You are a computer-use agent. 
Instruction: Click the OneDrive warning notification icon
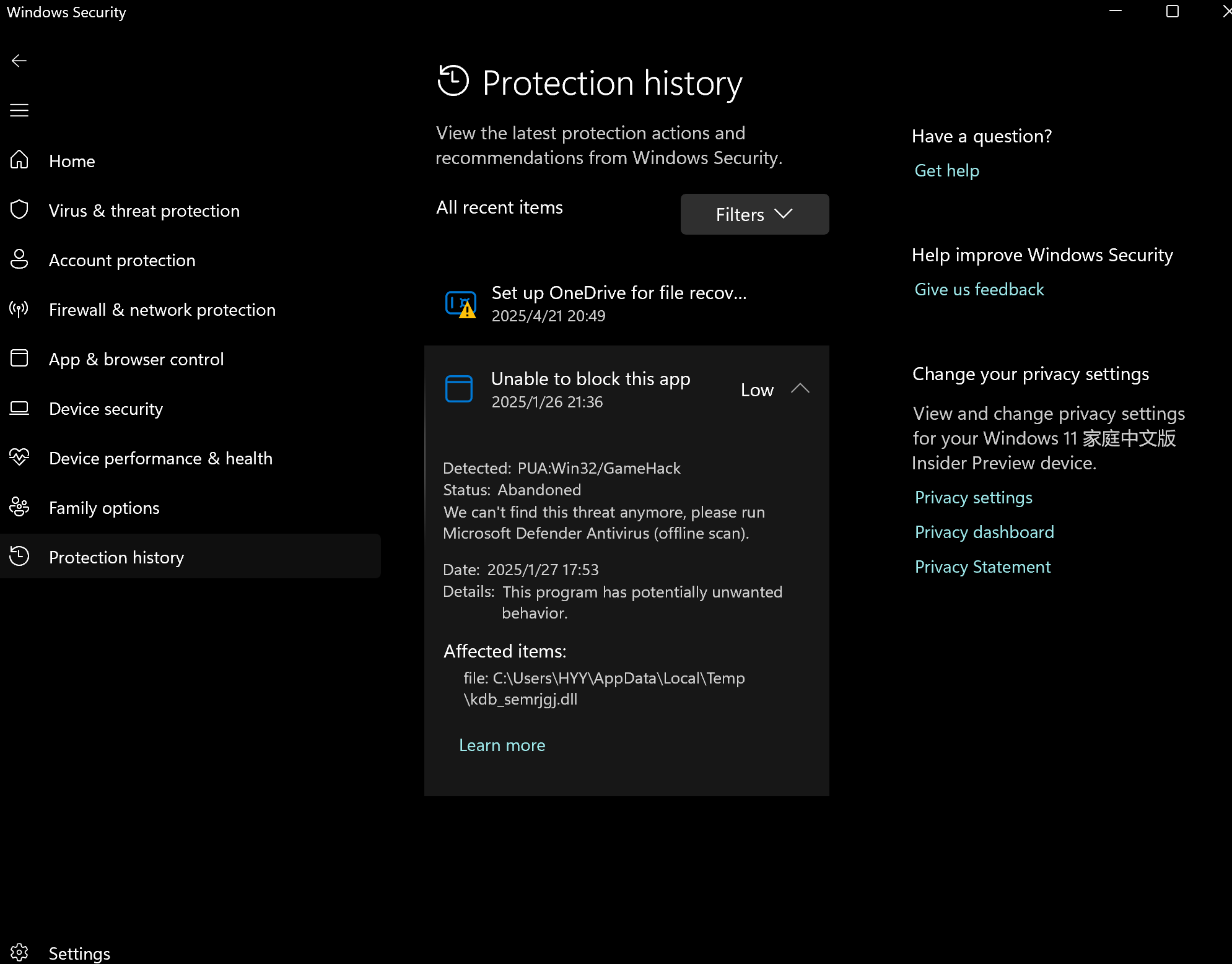coord(461,303)
